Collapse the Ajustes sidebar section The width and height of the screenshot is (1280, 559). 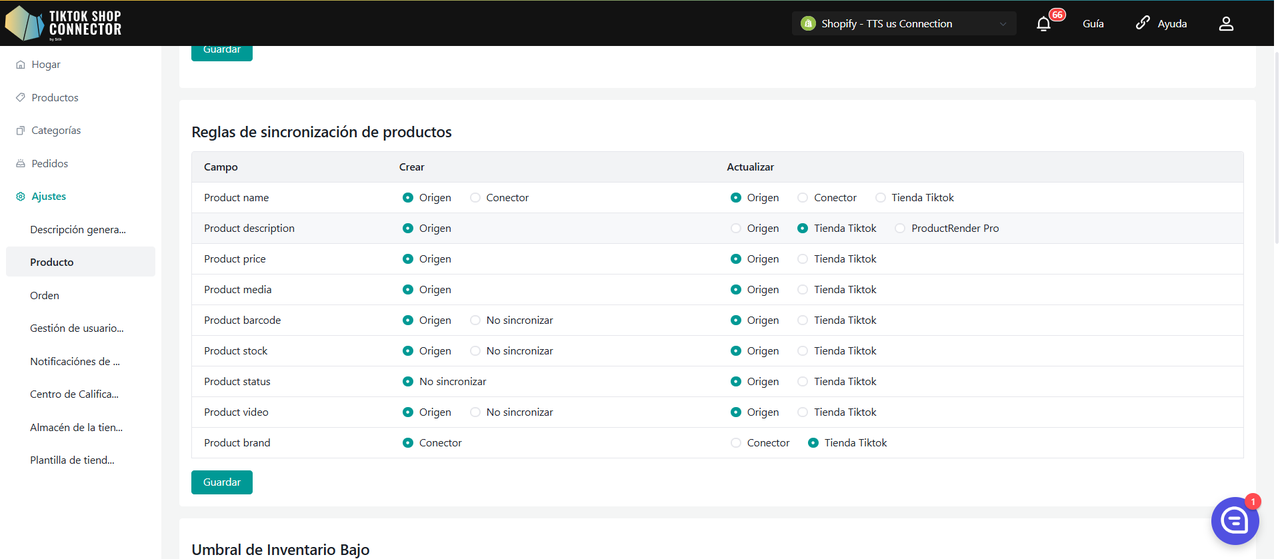[48, 197]
